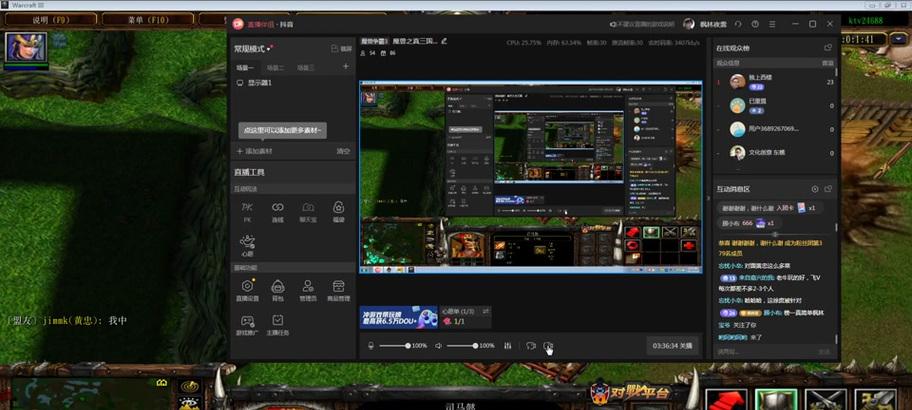Open the 背包 backpack tool
The height and width of the screenshot is (410, 912).
tap(277, 290)
